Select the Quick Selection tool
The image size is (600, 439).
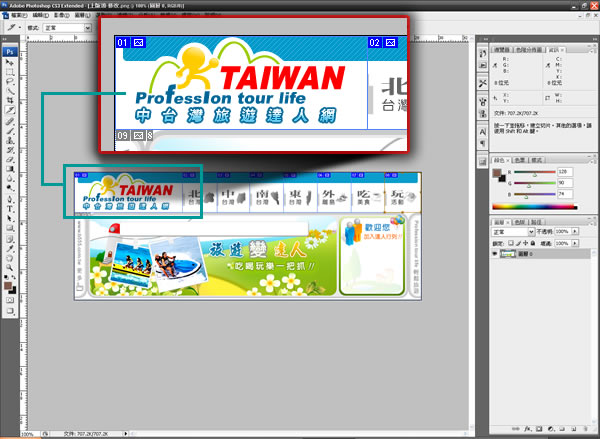point(10,91)
